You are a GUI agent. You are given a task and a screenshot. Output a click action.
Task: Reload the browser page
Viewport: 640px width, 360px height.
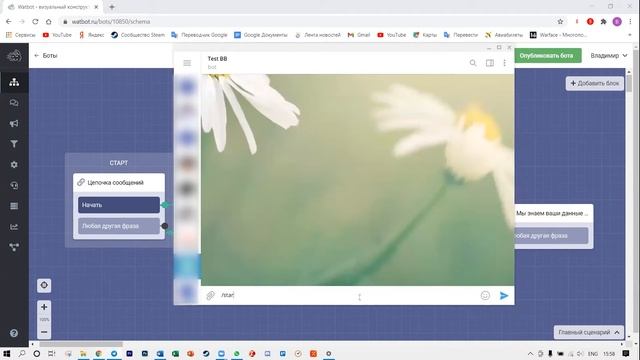coord(35,22)
